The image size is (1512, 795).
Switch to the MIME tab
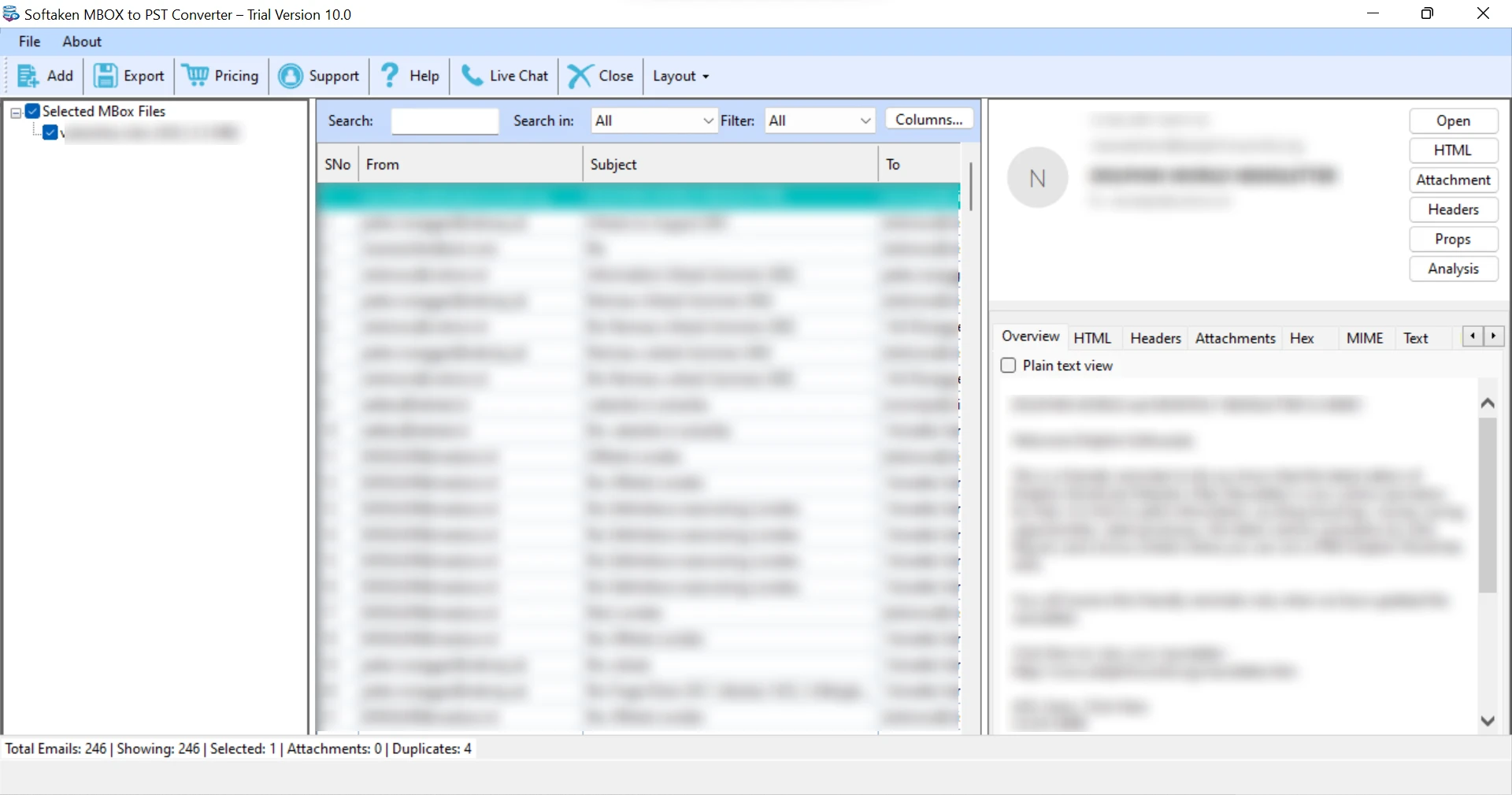[x=1365, y=338]
